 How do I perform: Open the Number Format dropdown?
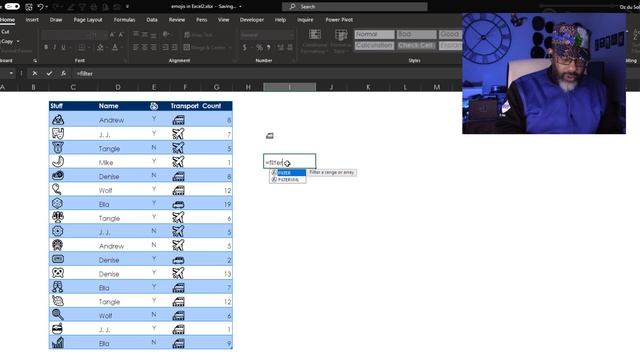point(267,35)
